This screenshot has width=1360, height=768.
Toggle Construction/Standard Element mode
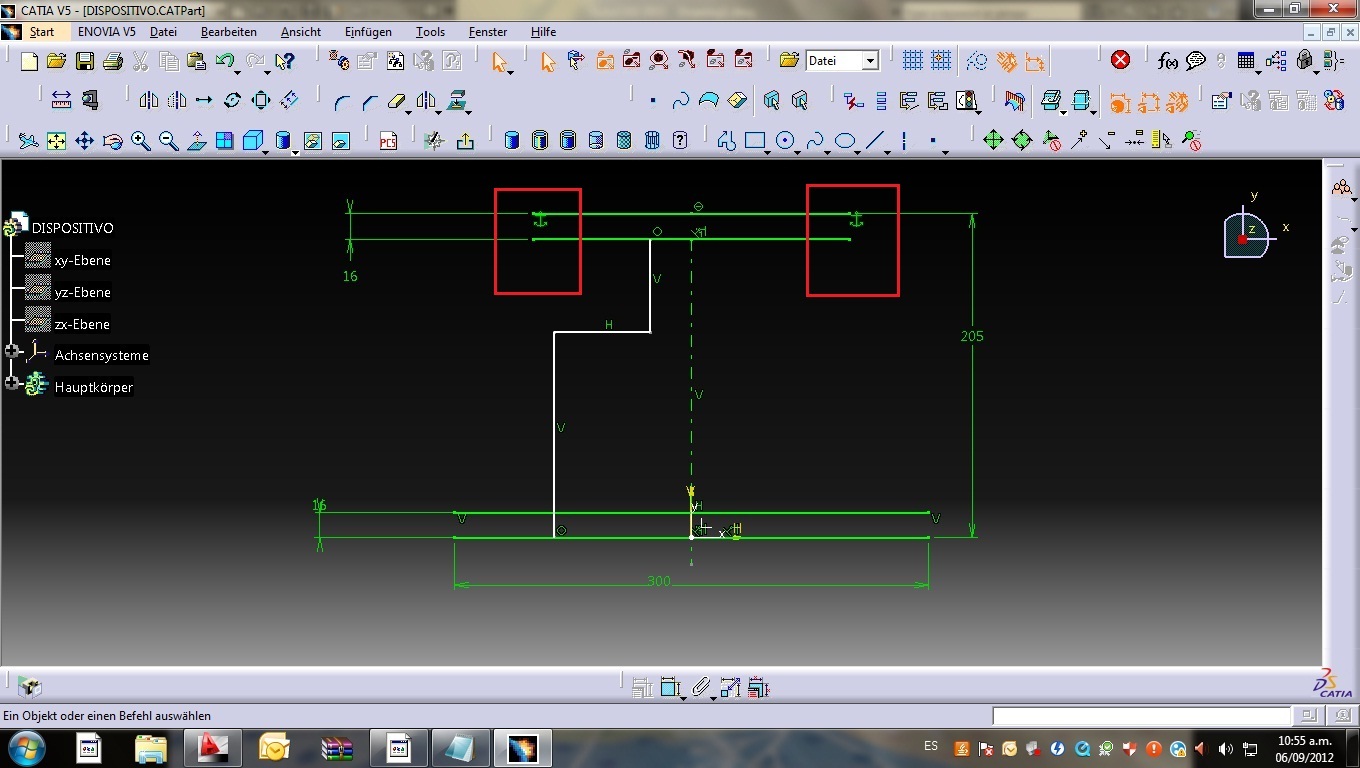pyautogui.click(x=977, y=61)
